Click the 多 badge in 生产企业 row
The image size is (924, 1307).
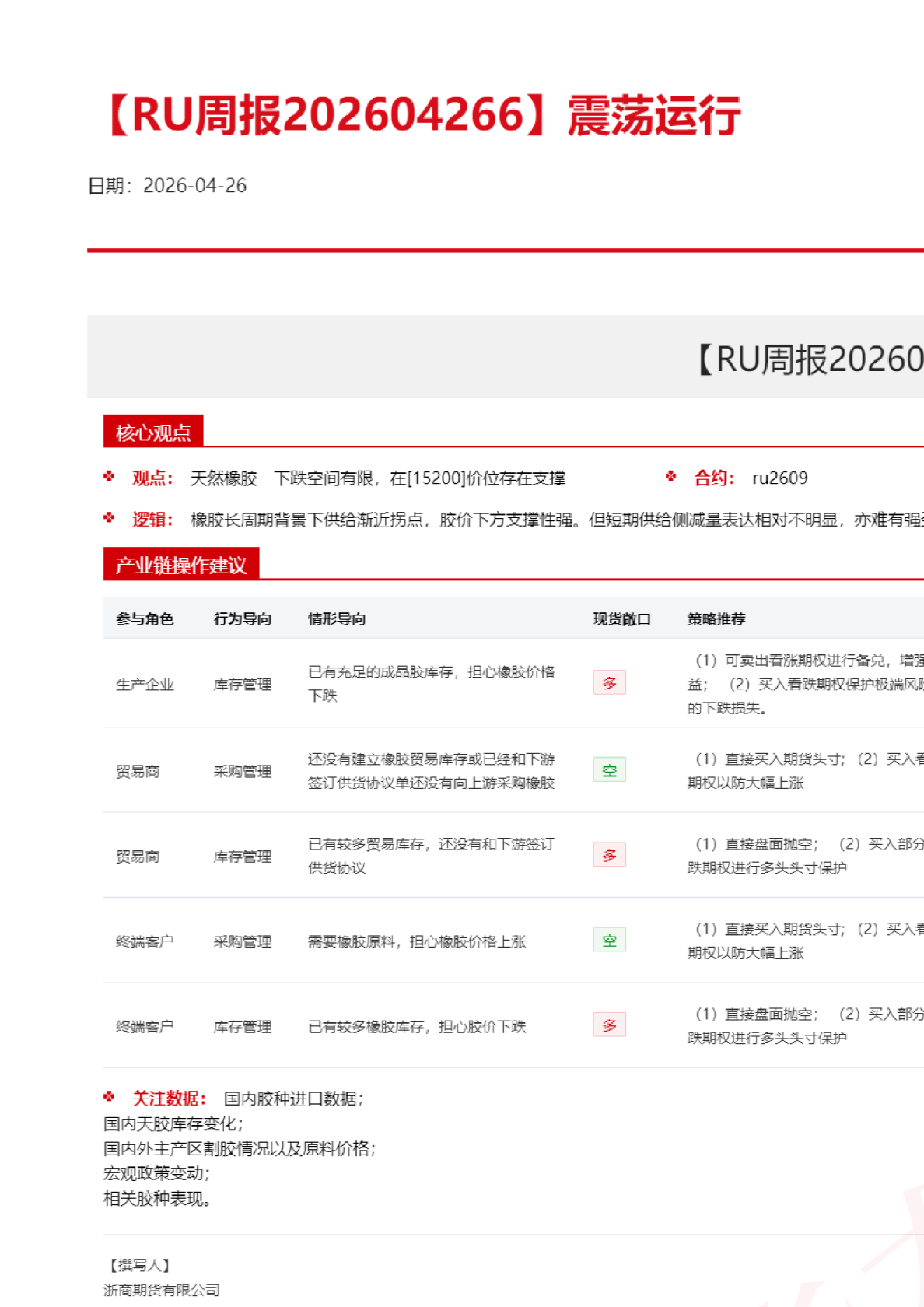click(610, 682)
